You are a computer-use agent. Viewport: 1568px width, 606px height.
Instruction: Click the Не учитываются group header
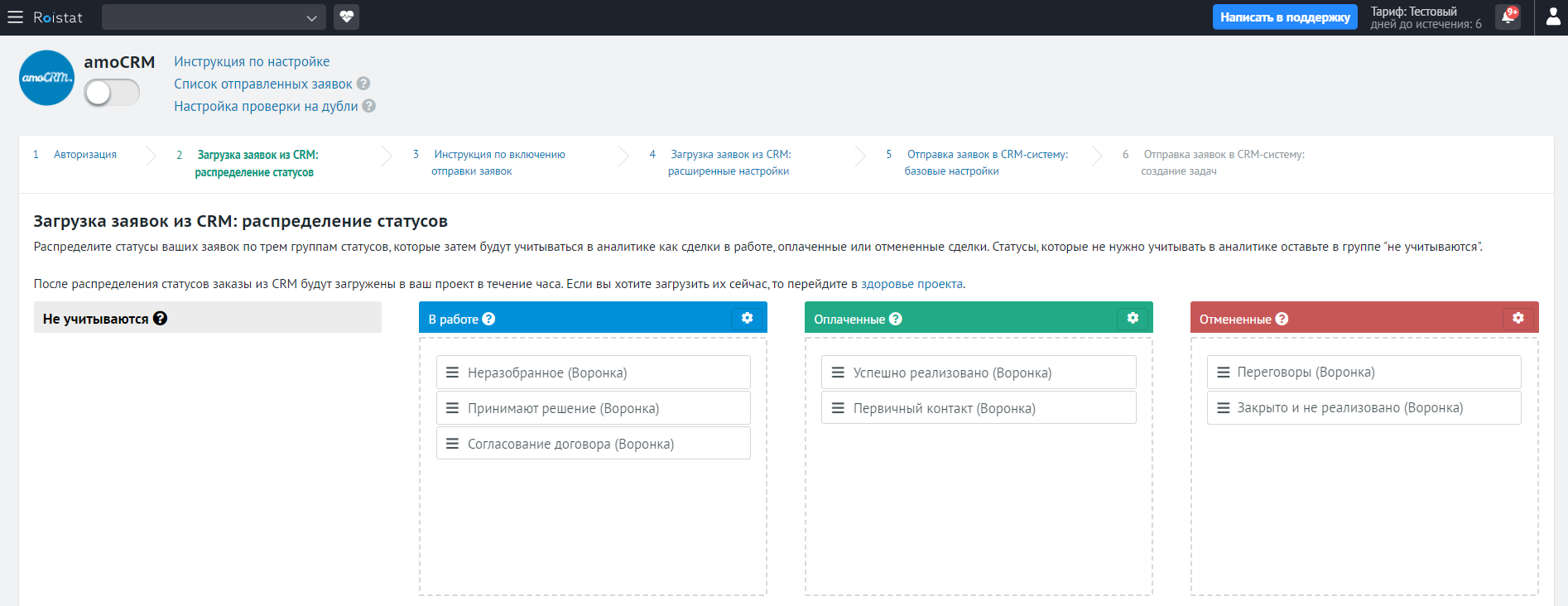click(208, 318)
